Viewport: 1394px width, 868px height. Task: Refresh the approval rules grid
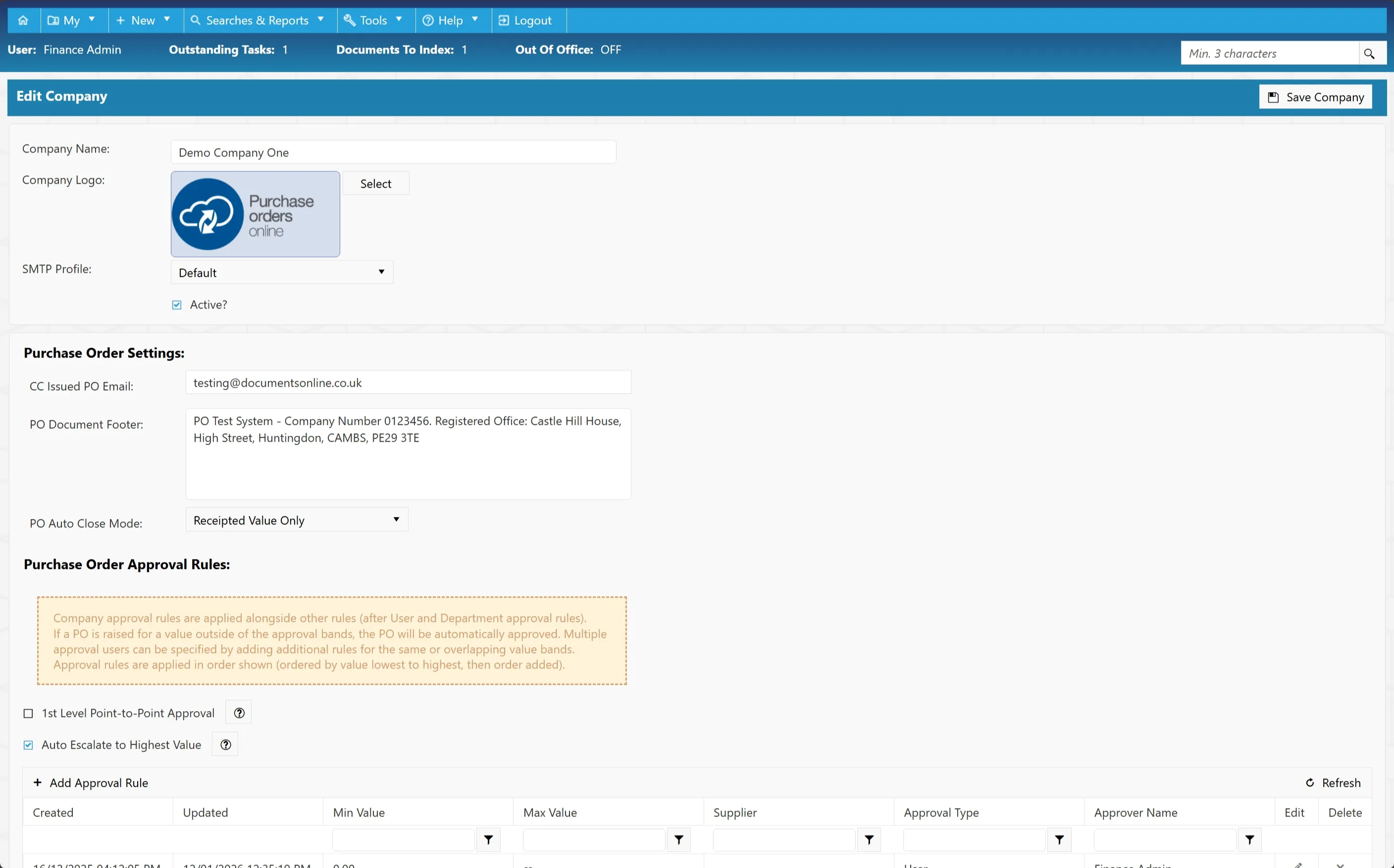(x=1333, y=783)
